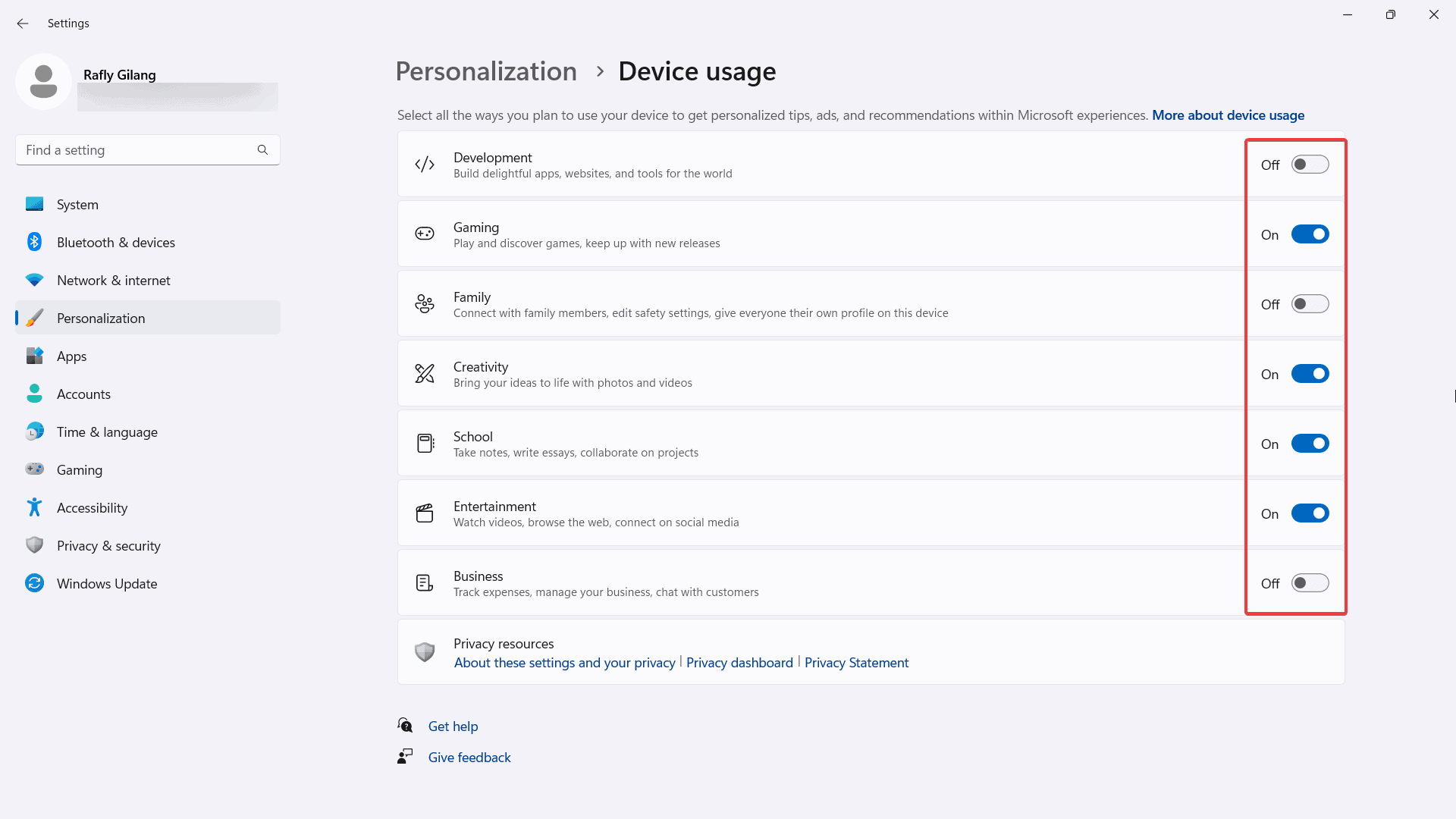Click the Family settings icon
Viewport: 1456px width, 819px height.
424,304
